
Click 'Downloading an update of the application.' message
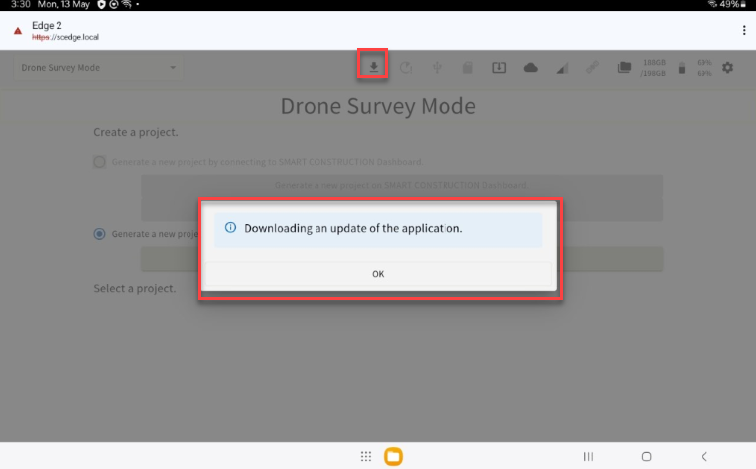tap(353, 228)
